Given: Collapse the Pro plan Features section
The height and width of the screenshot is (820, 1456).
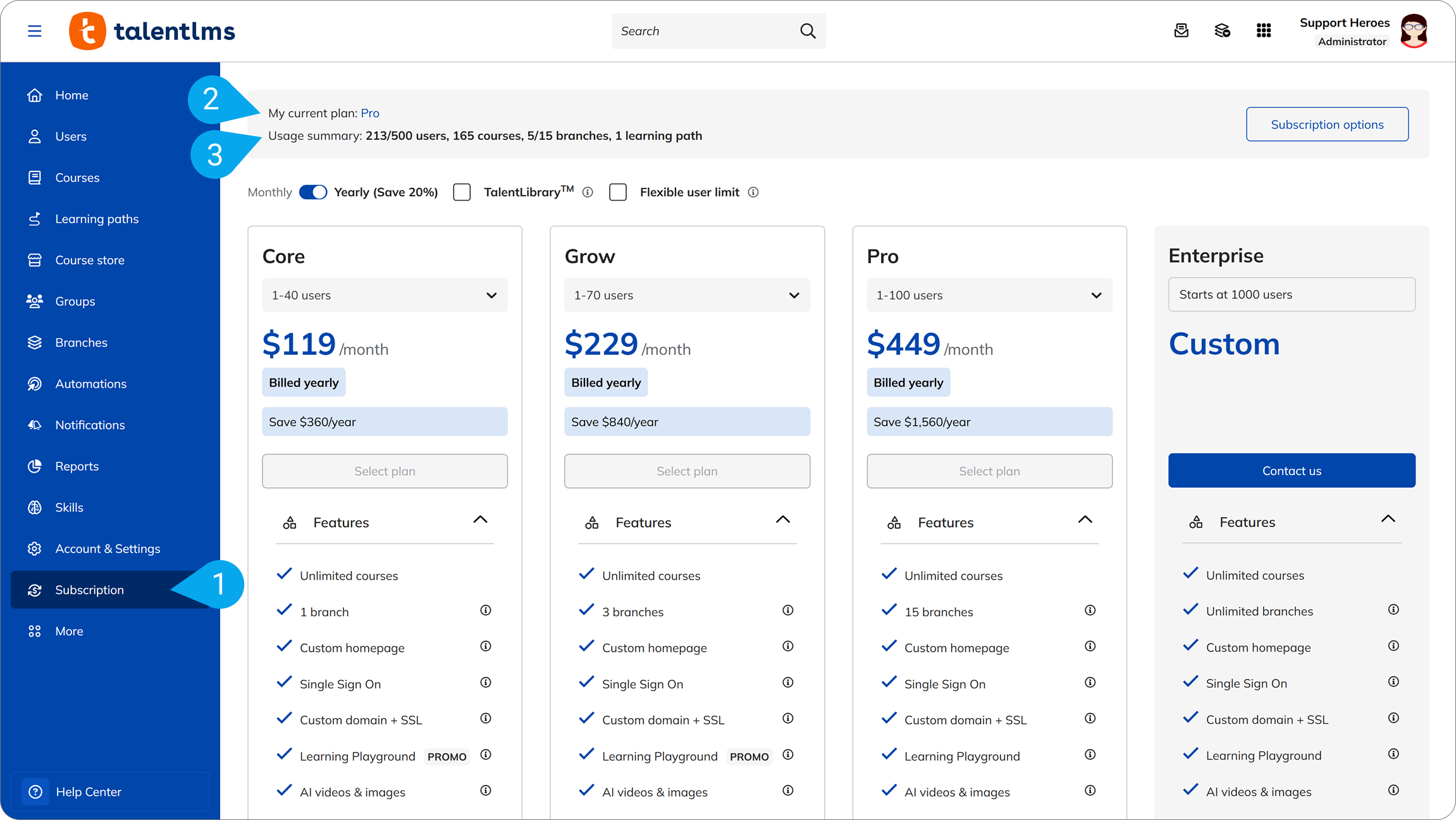Looking at the screenshot, I should point(1085,521).
